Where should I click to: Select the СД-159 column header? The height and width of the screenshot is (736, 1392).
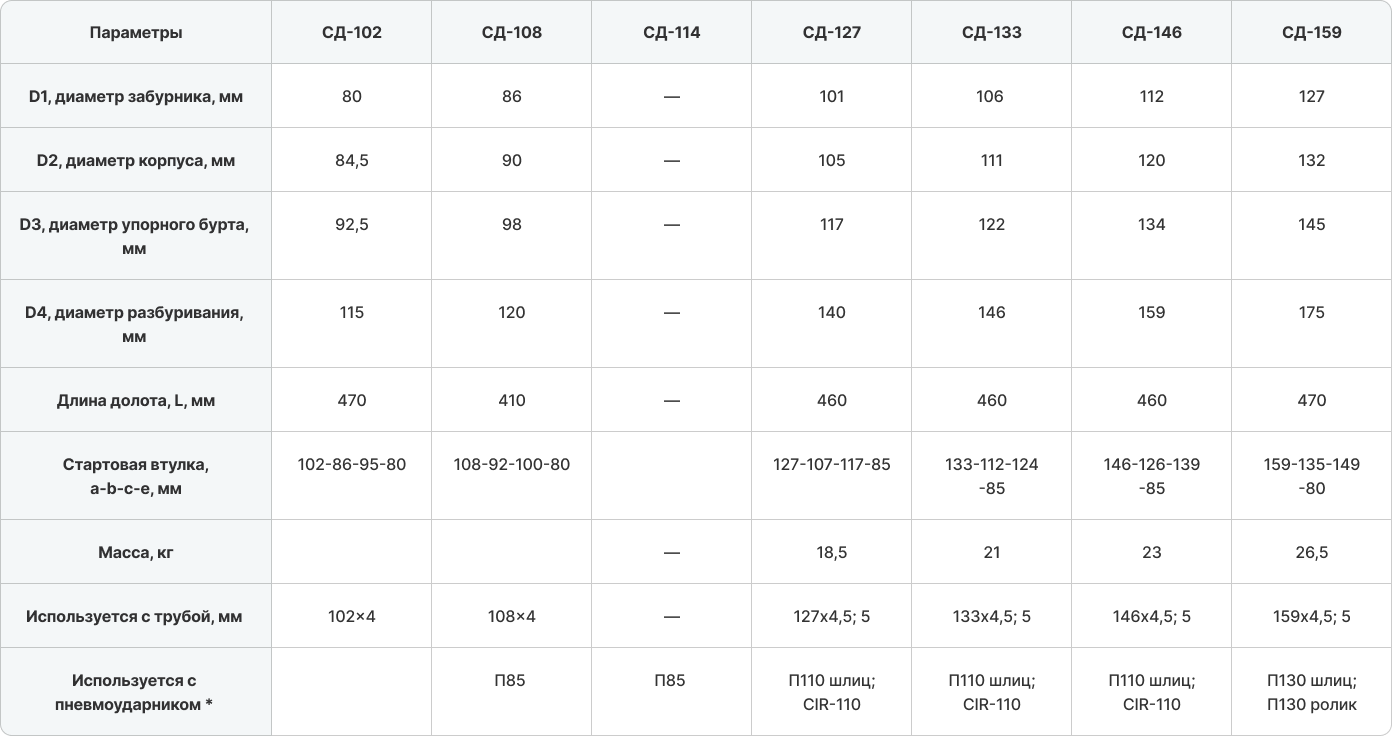[x=1311, y=32]
